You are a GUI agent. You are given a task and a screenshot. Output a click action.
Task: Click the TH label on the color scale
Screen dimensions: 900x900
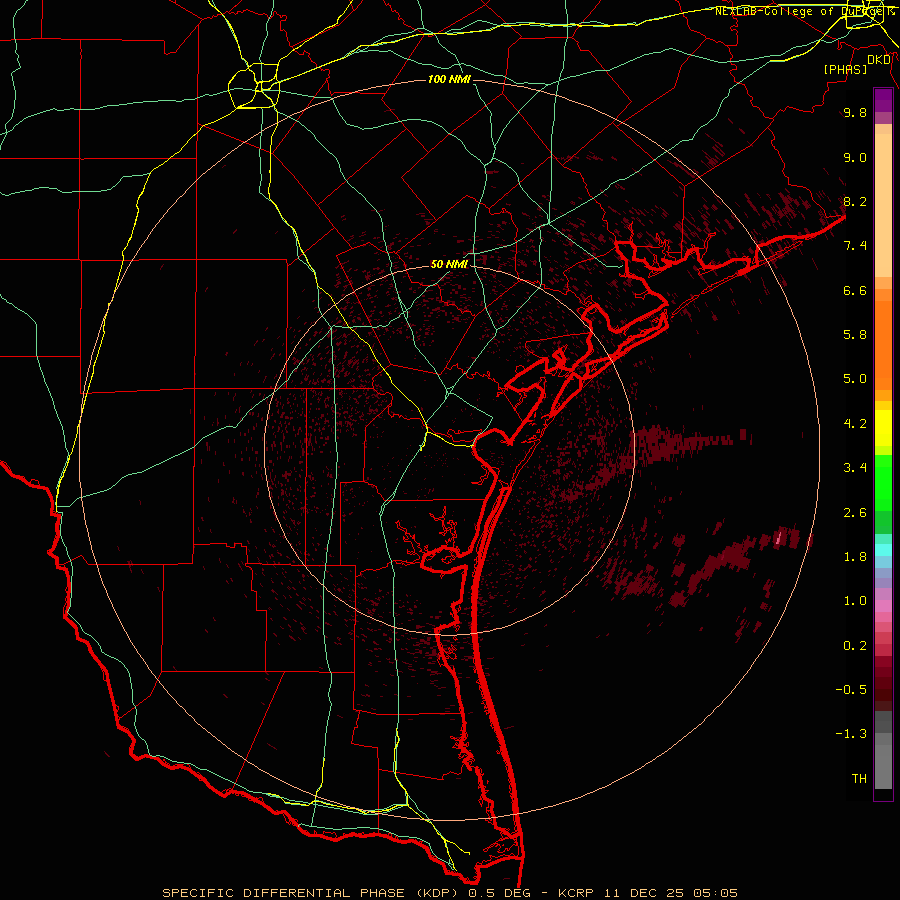pos(859,779)
